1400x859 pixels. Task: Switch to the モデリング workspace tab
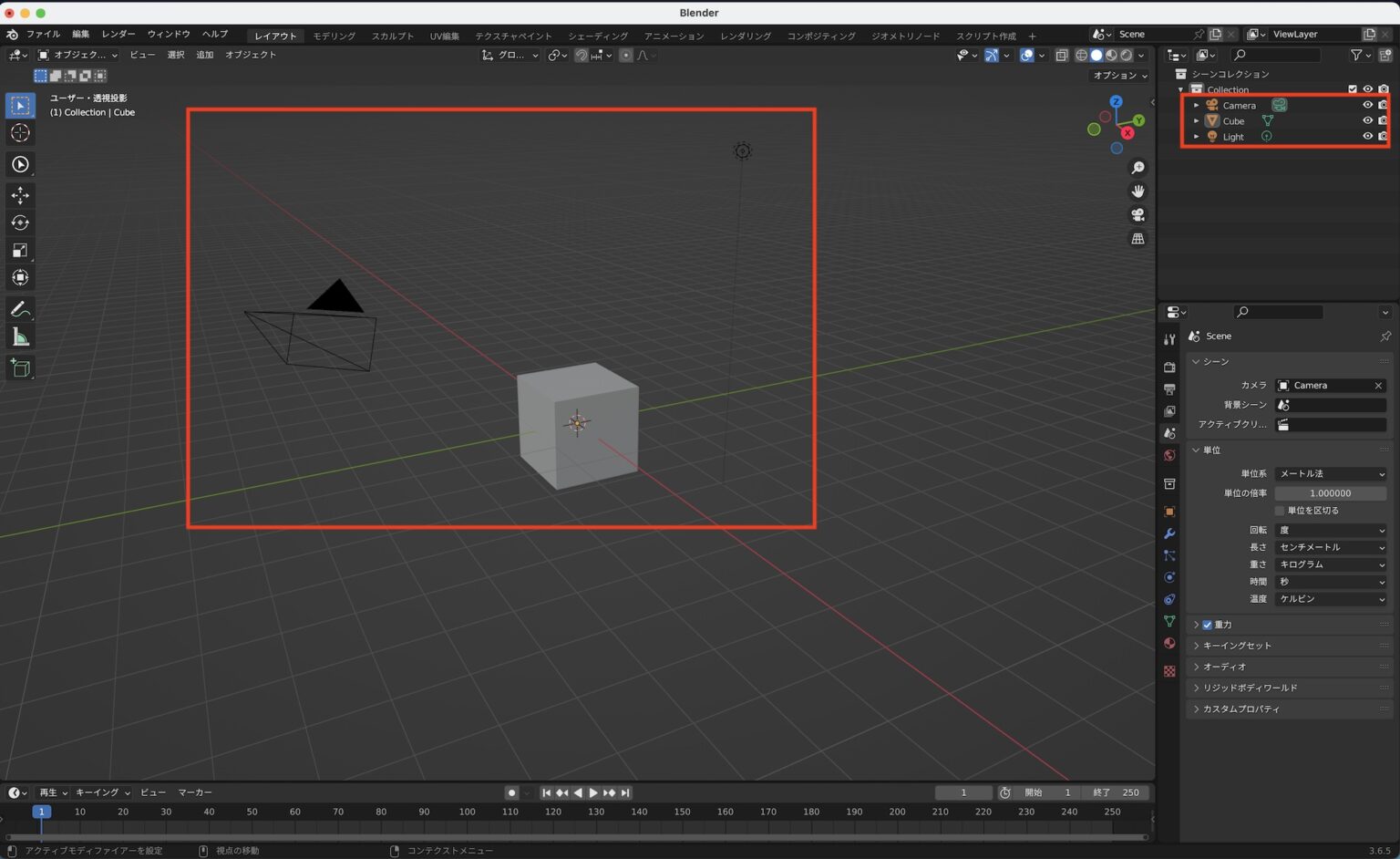click(334, 36)
